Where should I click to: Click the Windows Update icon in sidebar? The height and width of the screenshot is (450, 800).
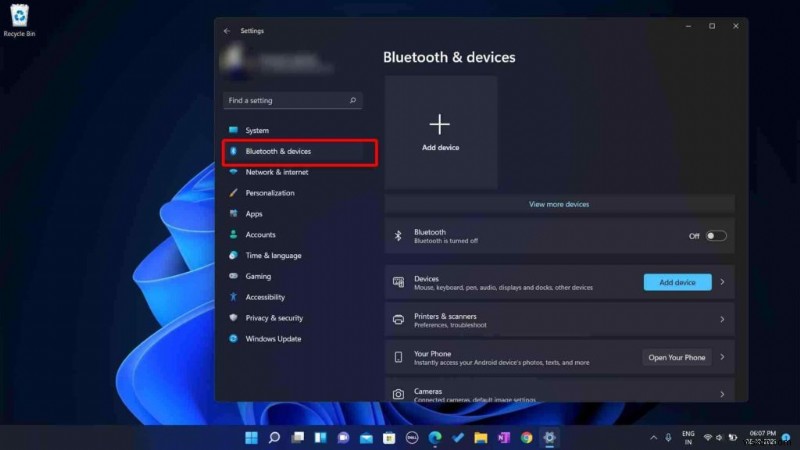233,338
